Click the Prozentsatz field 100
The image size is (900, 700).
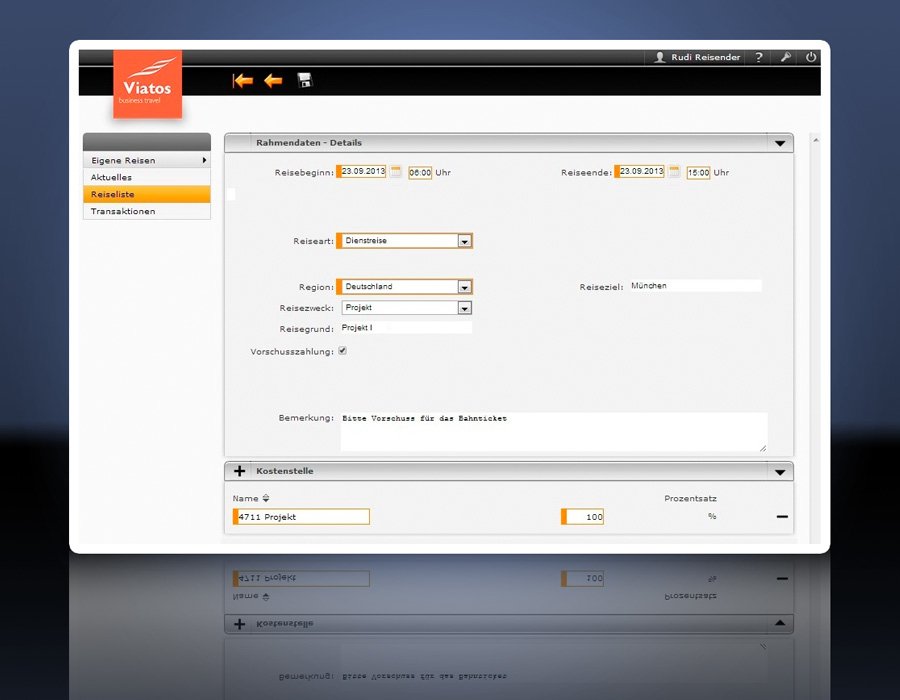click(583, 516)
